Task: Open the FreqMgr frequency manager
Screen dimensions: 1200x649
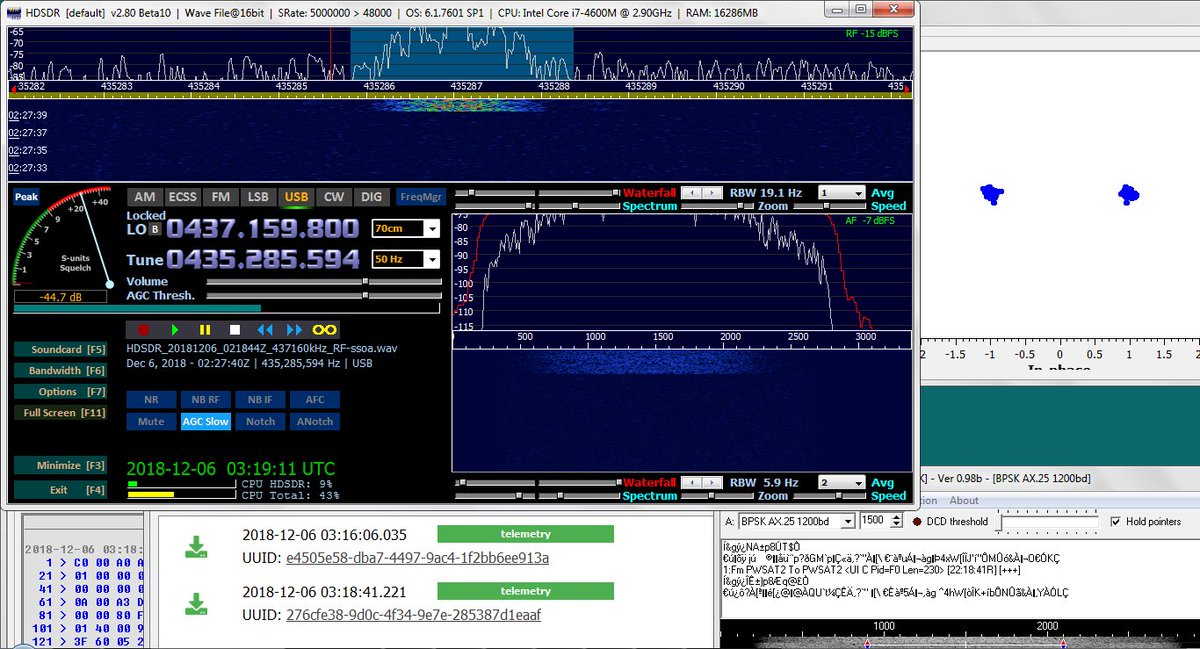Action: pos(421,197)
